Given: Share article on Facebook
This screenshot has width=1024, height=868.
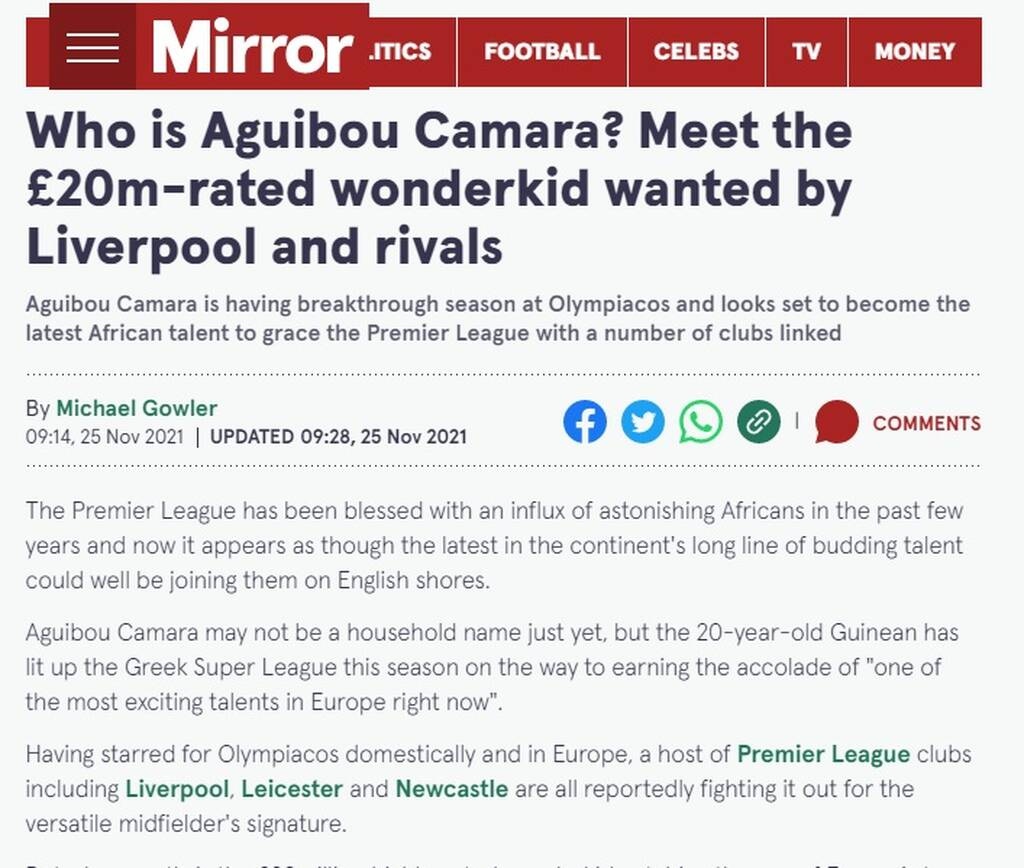Looking at the screenshot, I should [585, 422].
